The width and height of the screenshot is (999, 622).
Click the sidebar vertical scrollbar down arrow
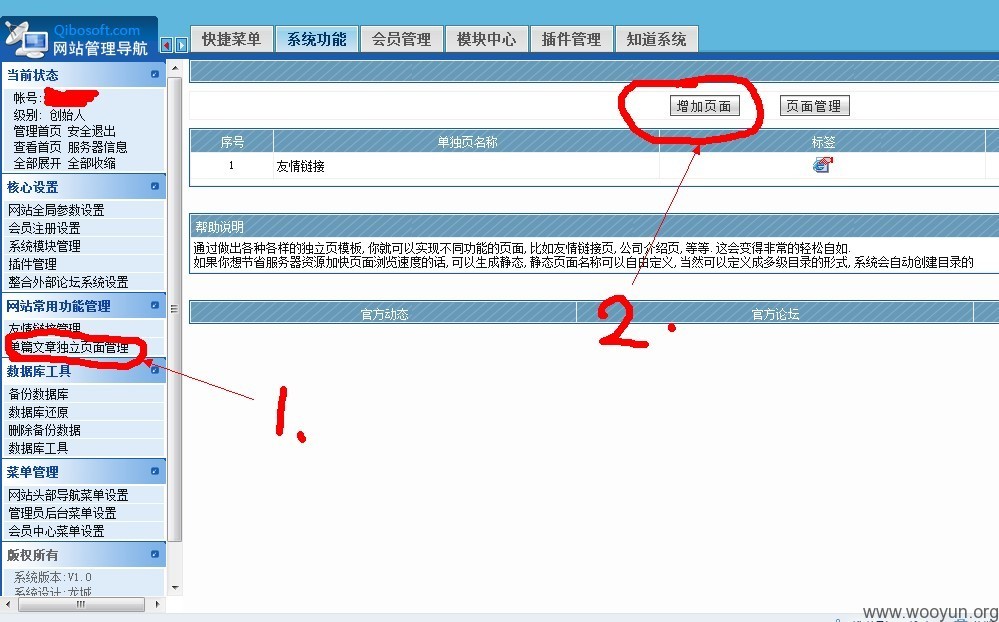pos(175,588)
